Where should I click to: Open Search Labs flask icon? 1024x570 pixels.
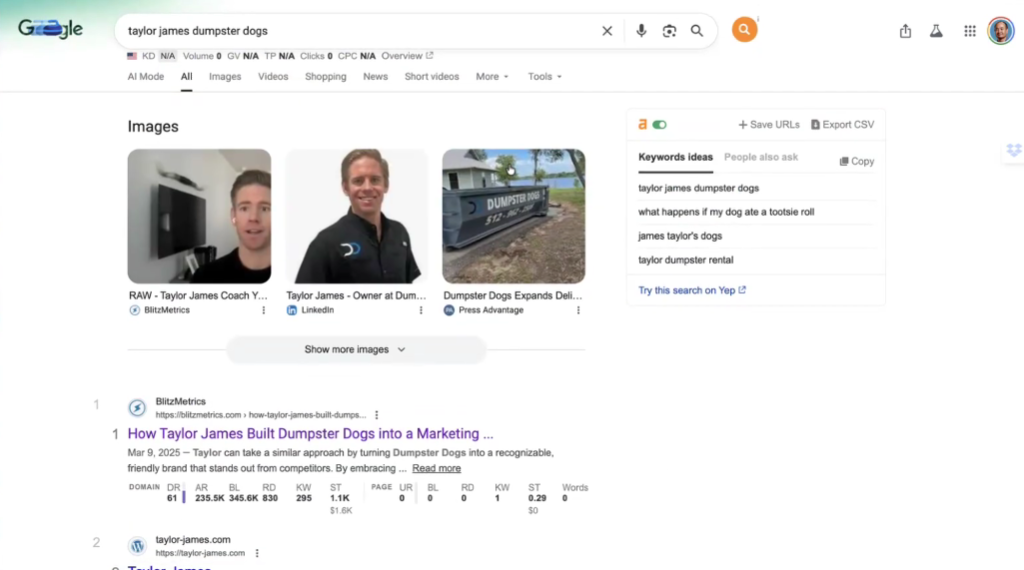point(936,31)
